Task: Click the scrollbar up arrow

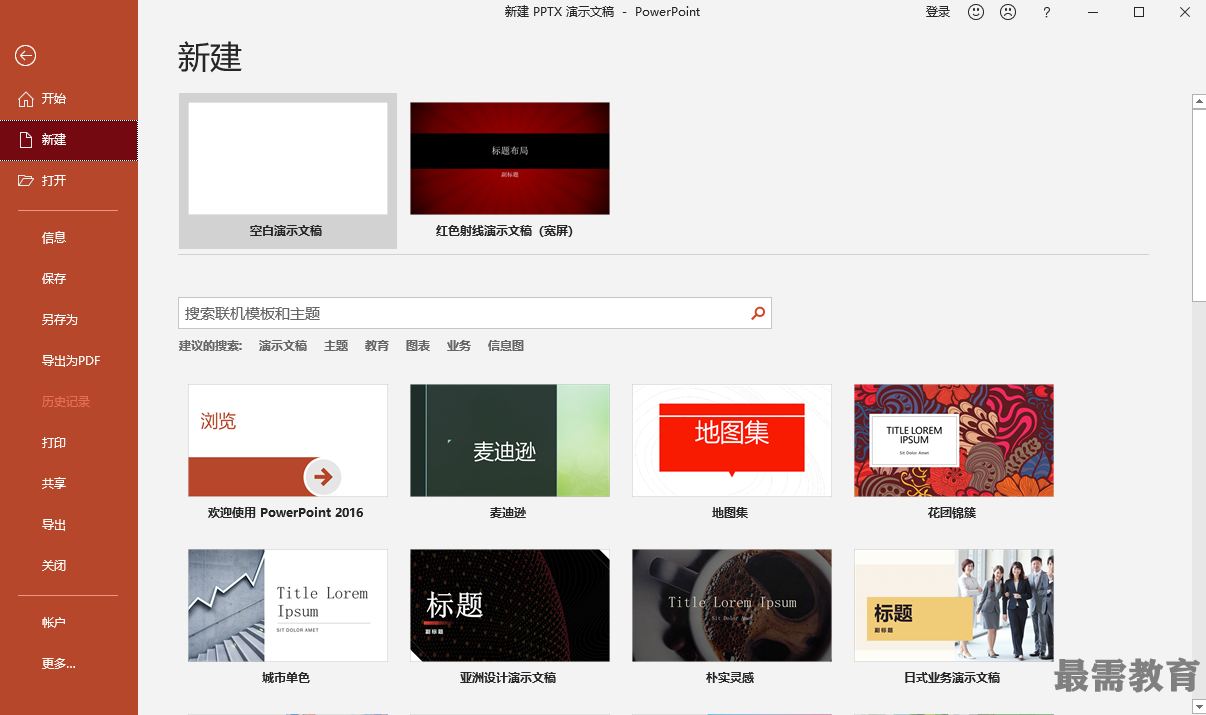Action: pos(1199,101)
